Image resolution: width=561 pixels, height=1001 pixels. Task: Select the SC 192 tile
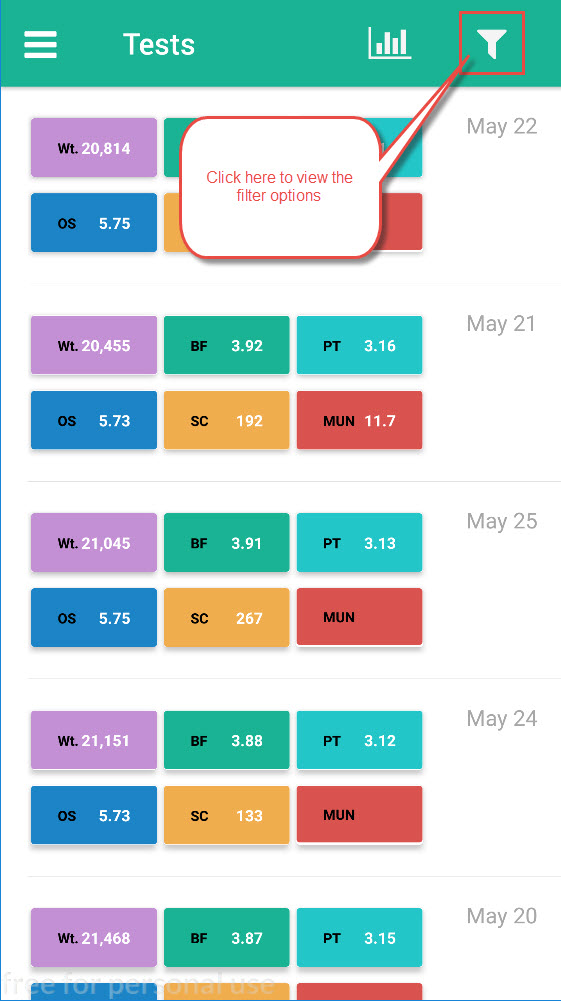click(227, 421)
